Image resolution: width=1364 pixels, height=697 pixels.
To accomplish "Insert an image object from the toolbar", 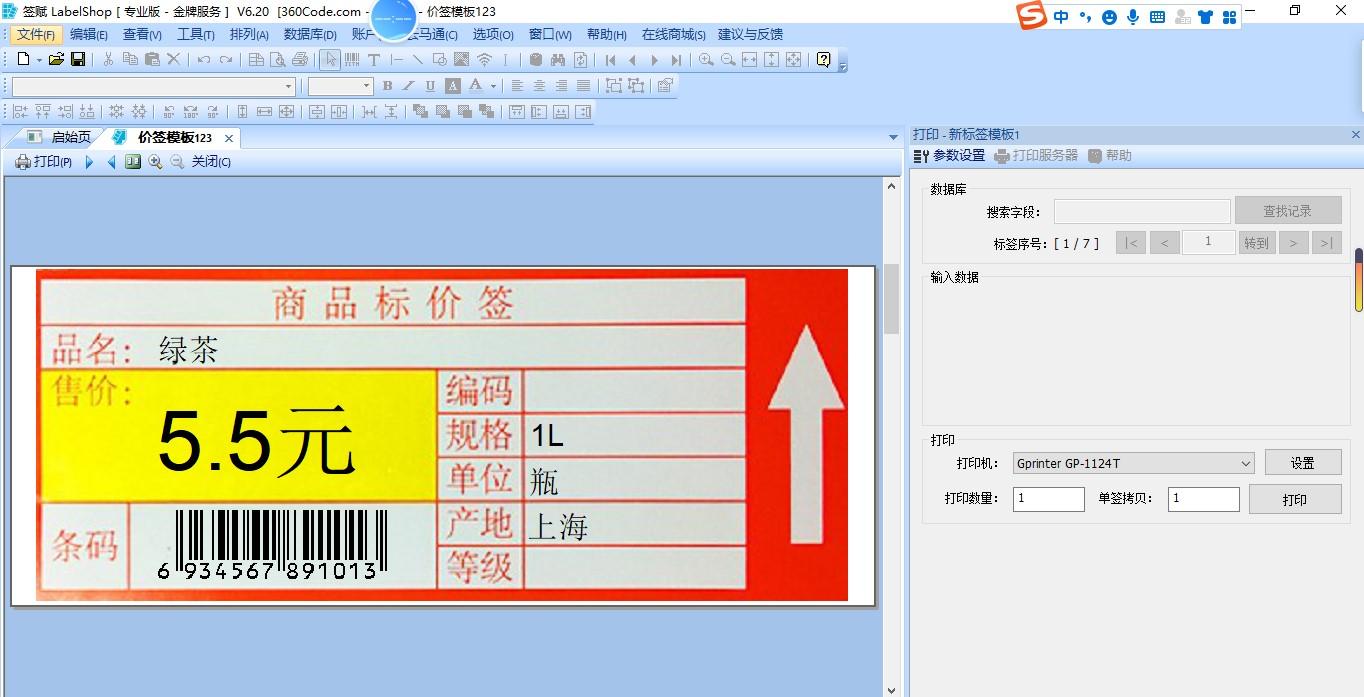I will coord(461,60).
